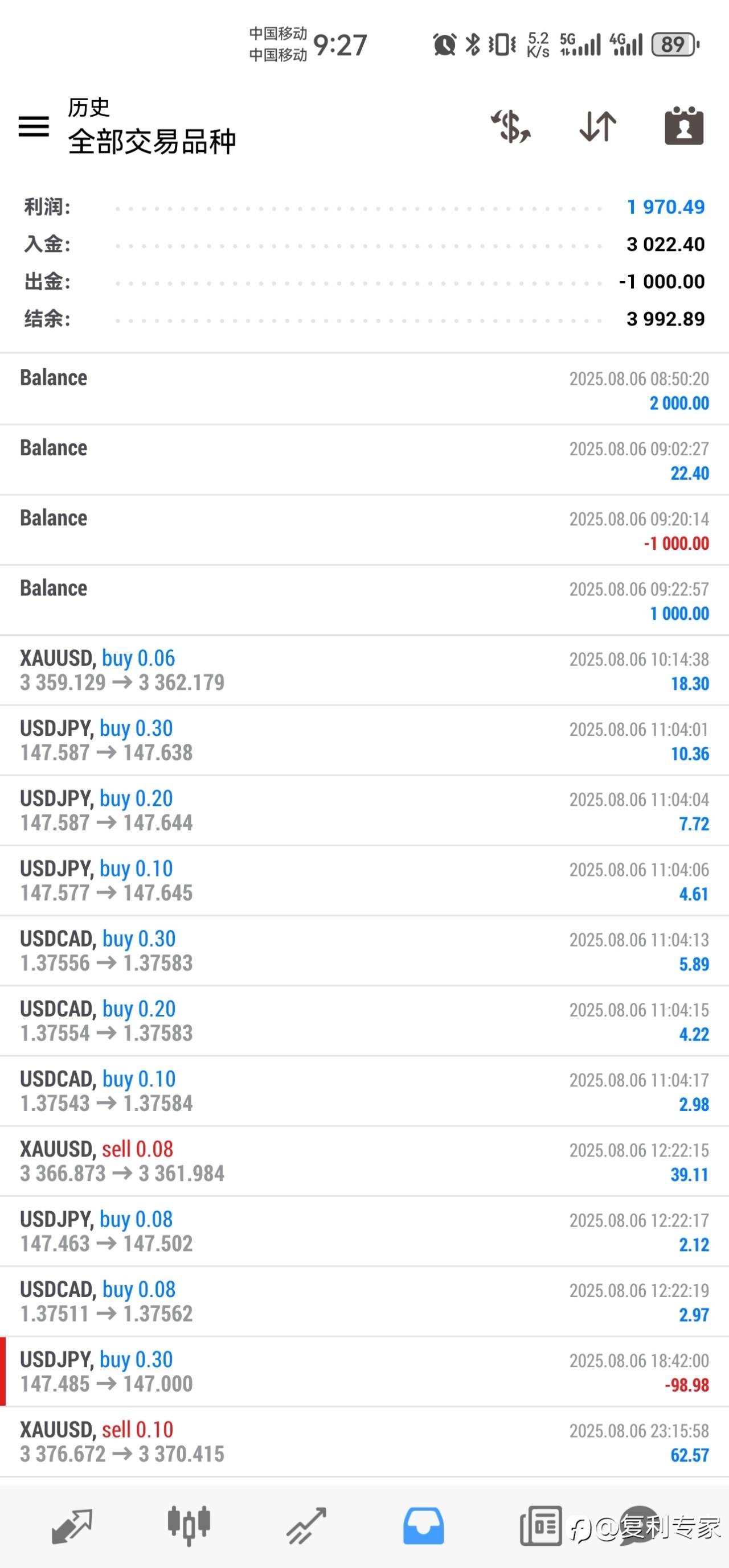The image size is (729, 1568).
Task: Open the calendar date range icon
Action: 684,126
